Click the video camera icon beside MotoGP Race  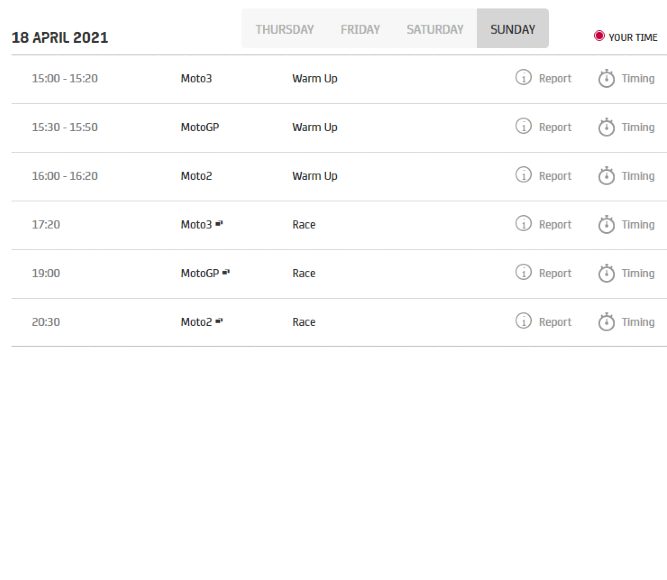click(226, 272)
